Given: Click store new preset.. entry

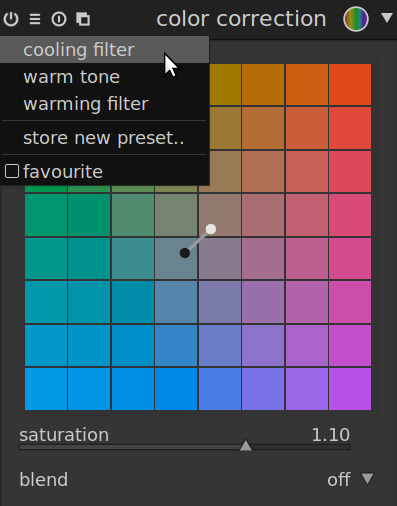Looking at the screenshot, I should (x=105, y=138).
